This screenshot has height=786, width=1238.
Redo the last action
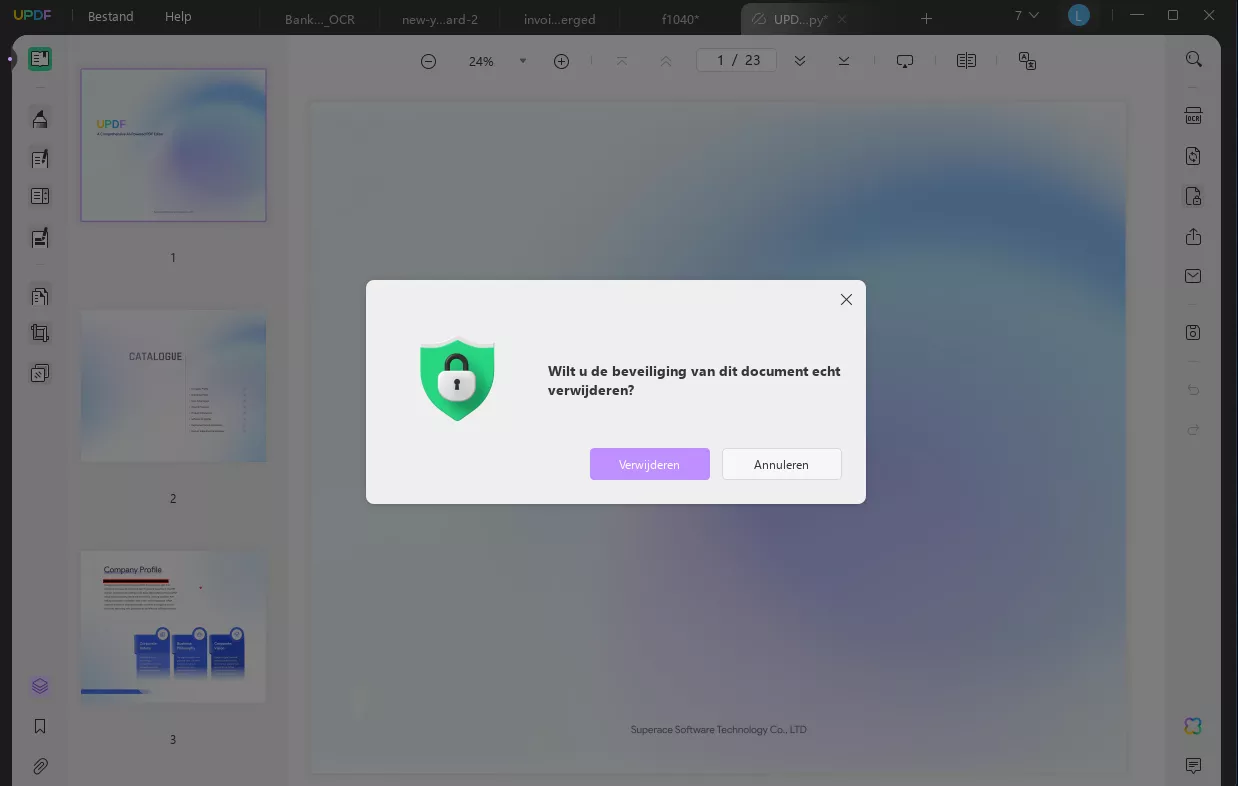pyautogui.click(x=1193, y=429)
